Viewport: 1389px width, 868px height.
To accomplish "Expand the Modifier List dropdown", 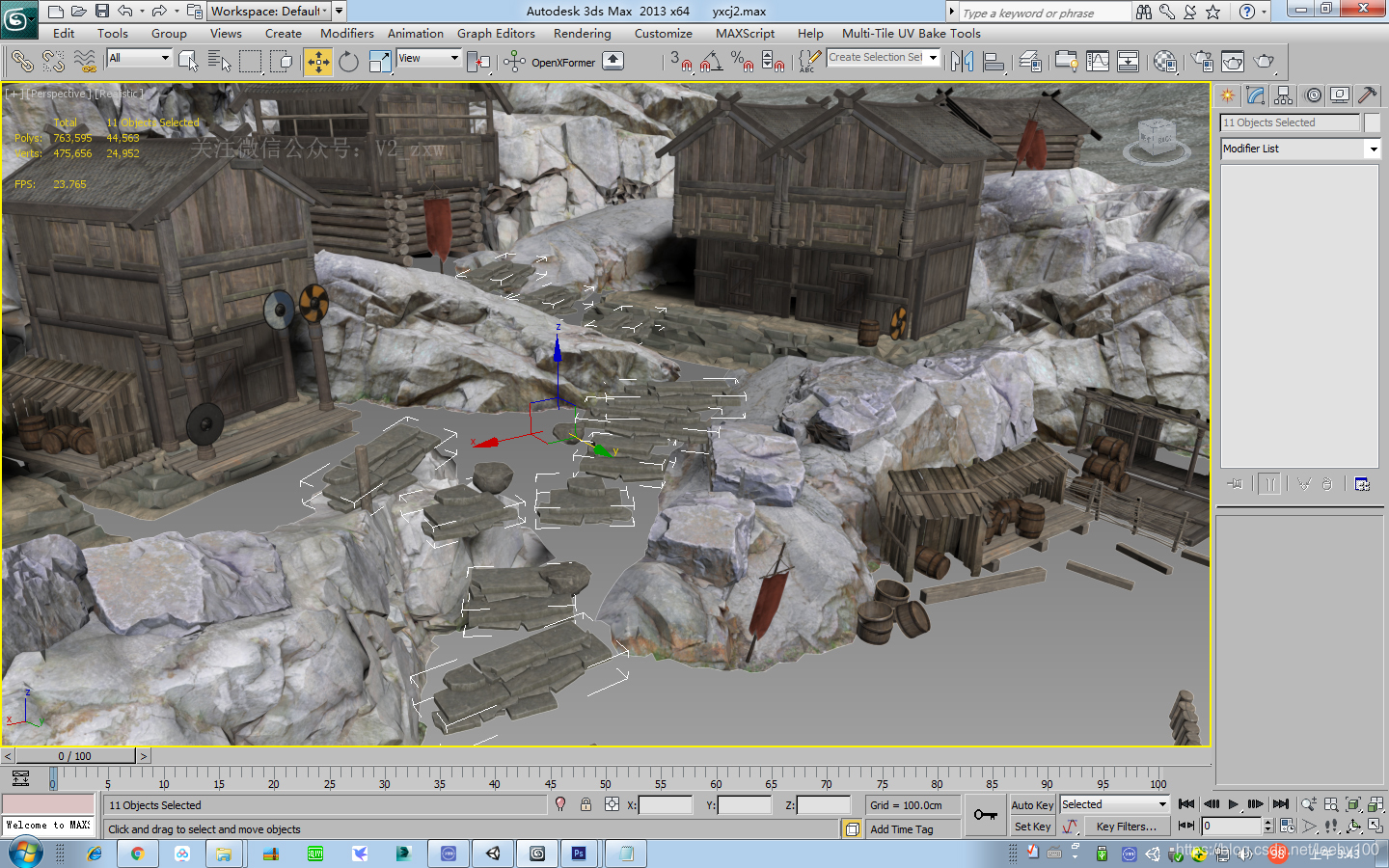I will [1373, 149].
